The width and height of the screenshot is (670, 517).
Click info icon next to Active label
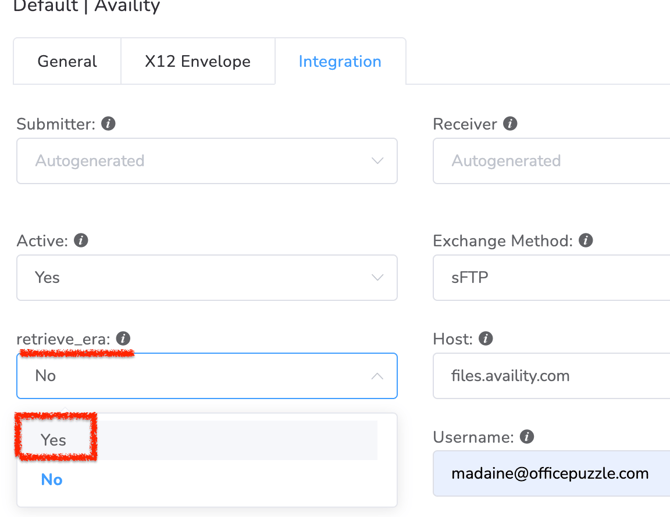point(81,241)
